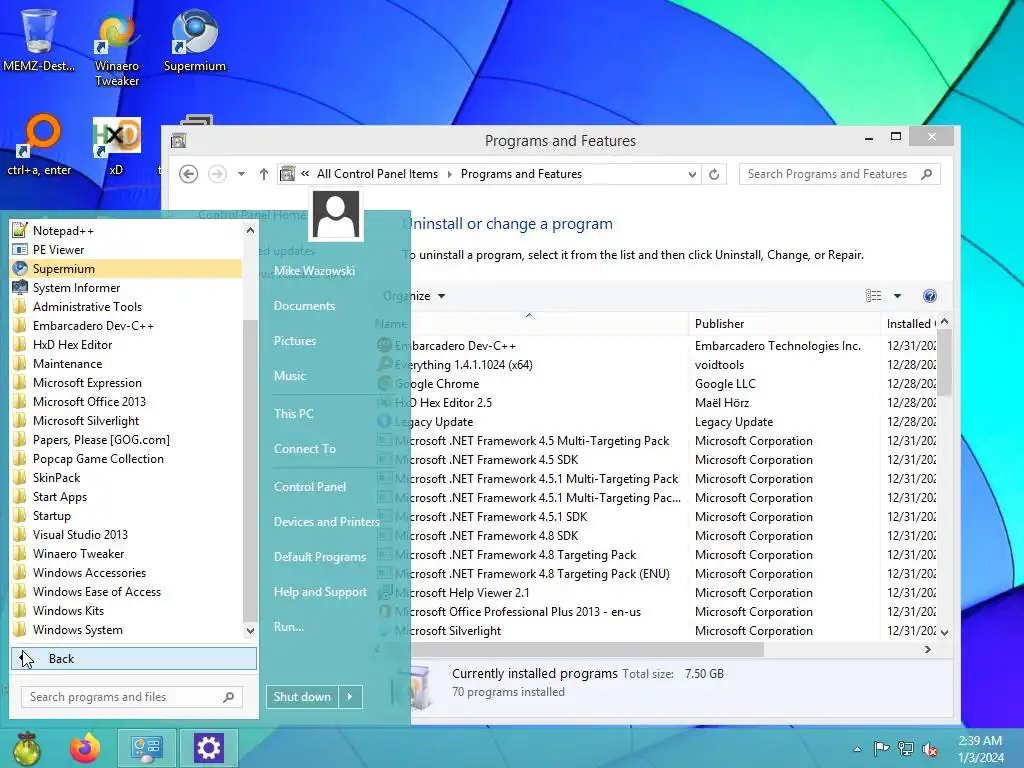Open the Organize dropdown menu

[415, 296]
